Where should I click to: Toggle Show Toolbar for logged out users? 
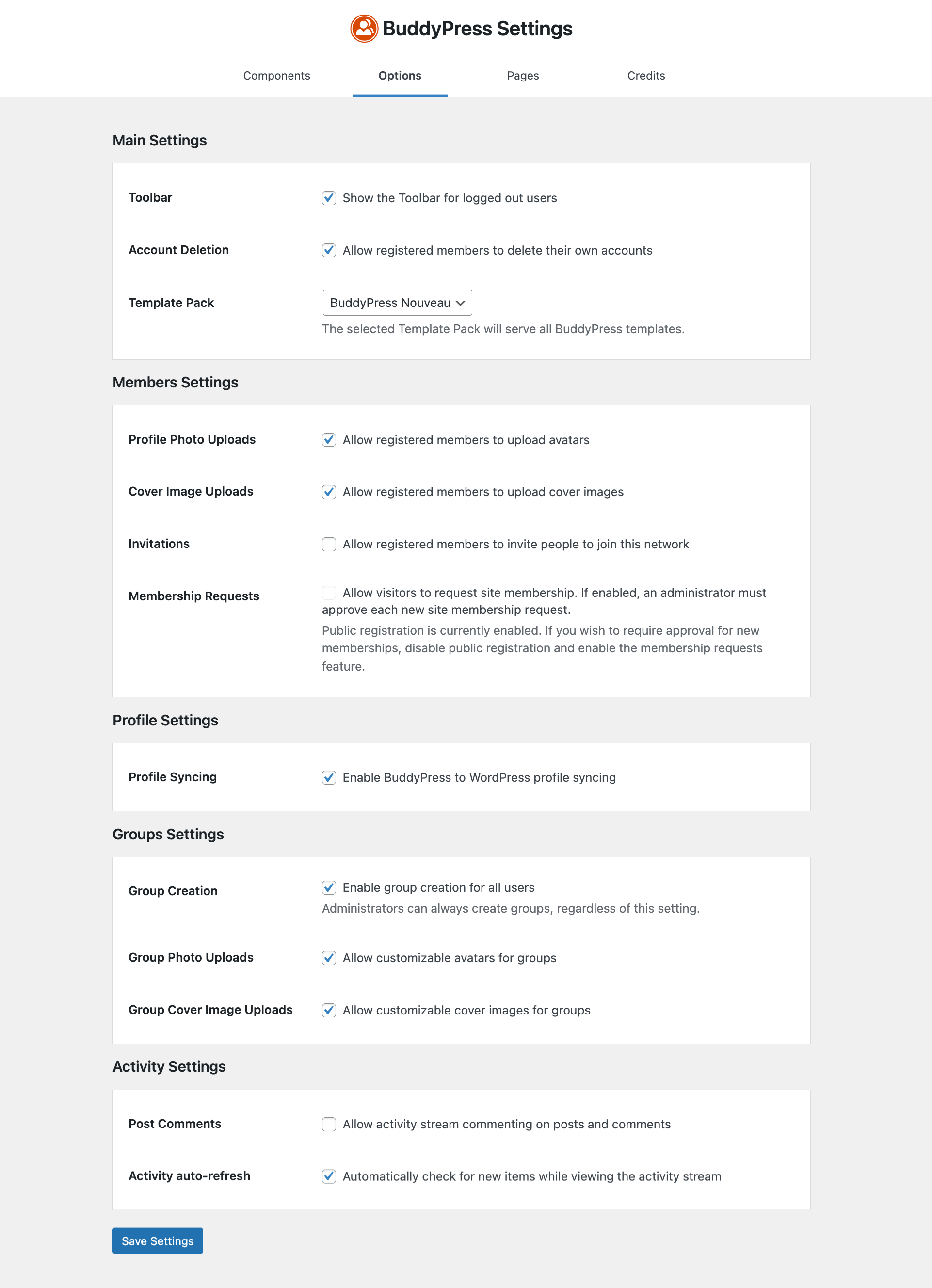pos(328,198)
